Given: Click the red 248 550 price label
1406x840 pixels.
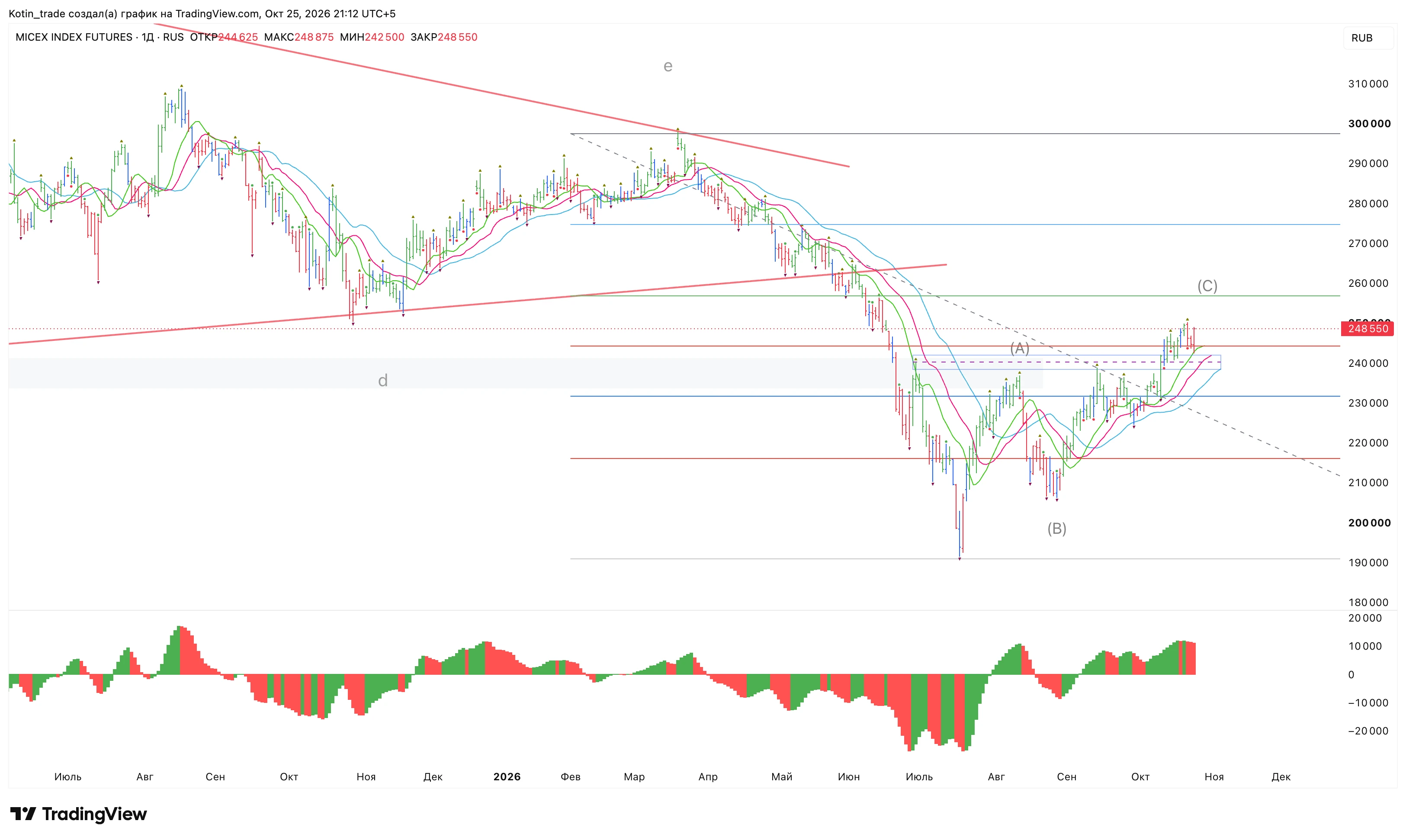Looking at the screenshot, I should [x=1367, y=328].
